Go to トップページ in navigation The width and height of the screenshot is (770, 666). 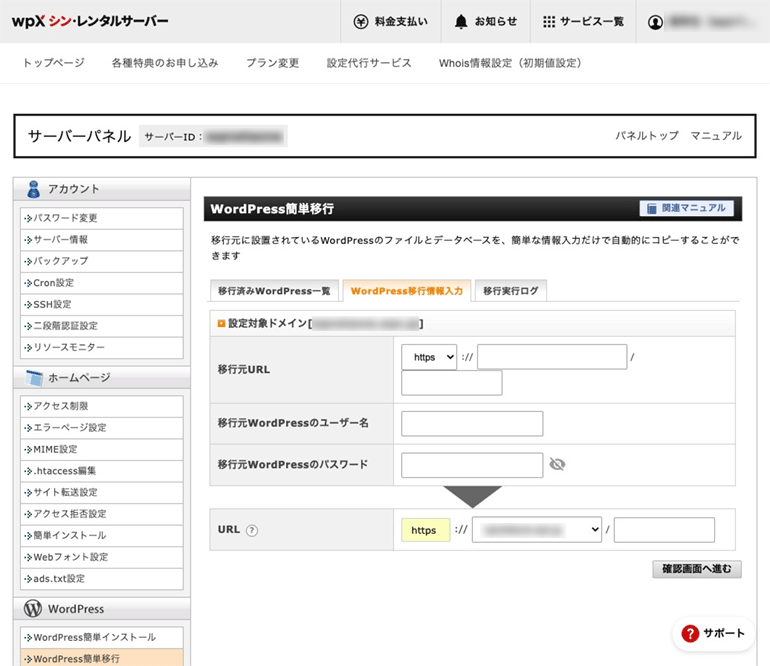tap(54, 63)
